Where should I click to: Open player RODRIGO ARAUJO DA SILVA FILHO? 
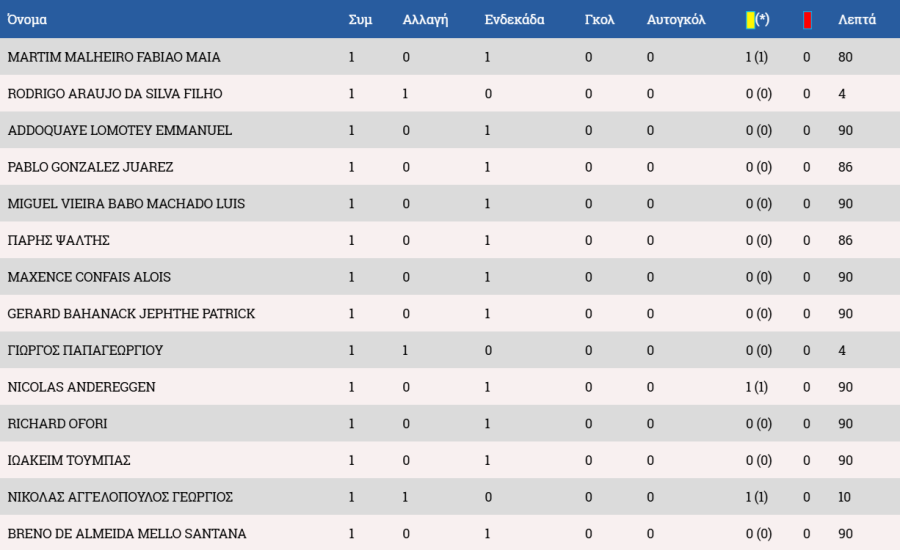(x=115, y=94)
